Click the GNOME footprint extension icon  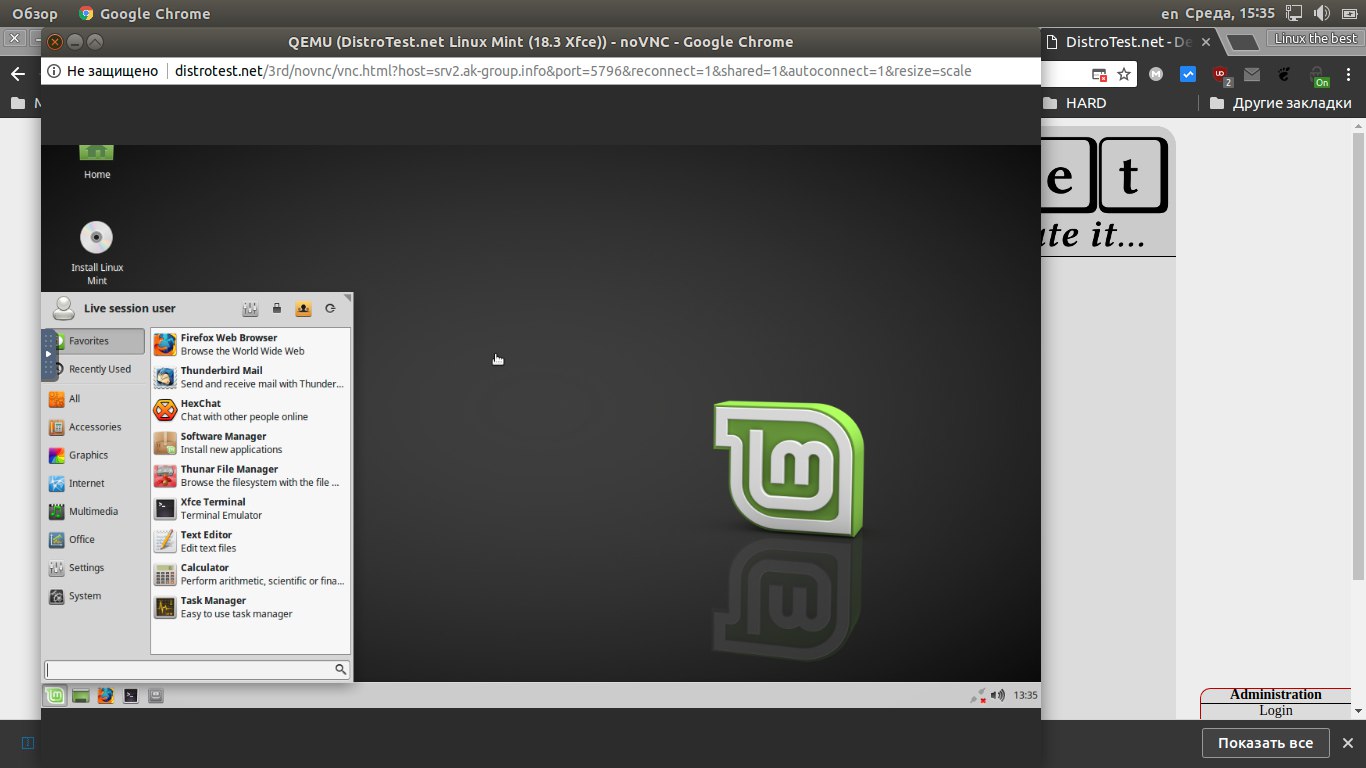[x=1285, y=74]
